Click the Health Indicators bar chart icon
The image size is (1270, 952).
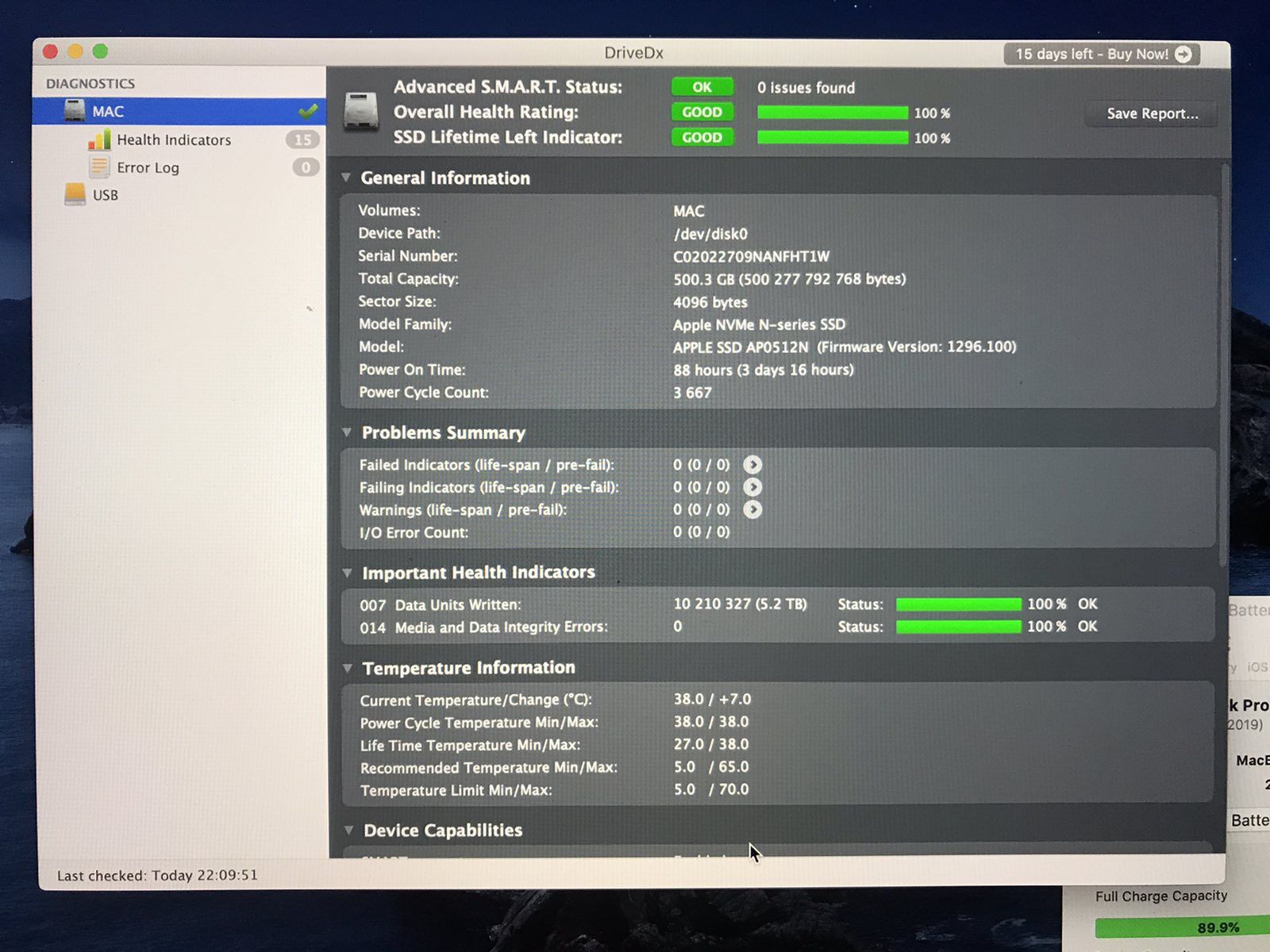[99, 140]
